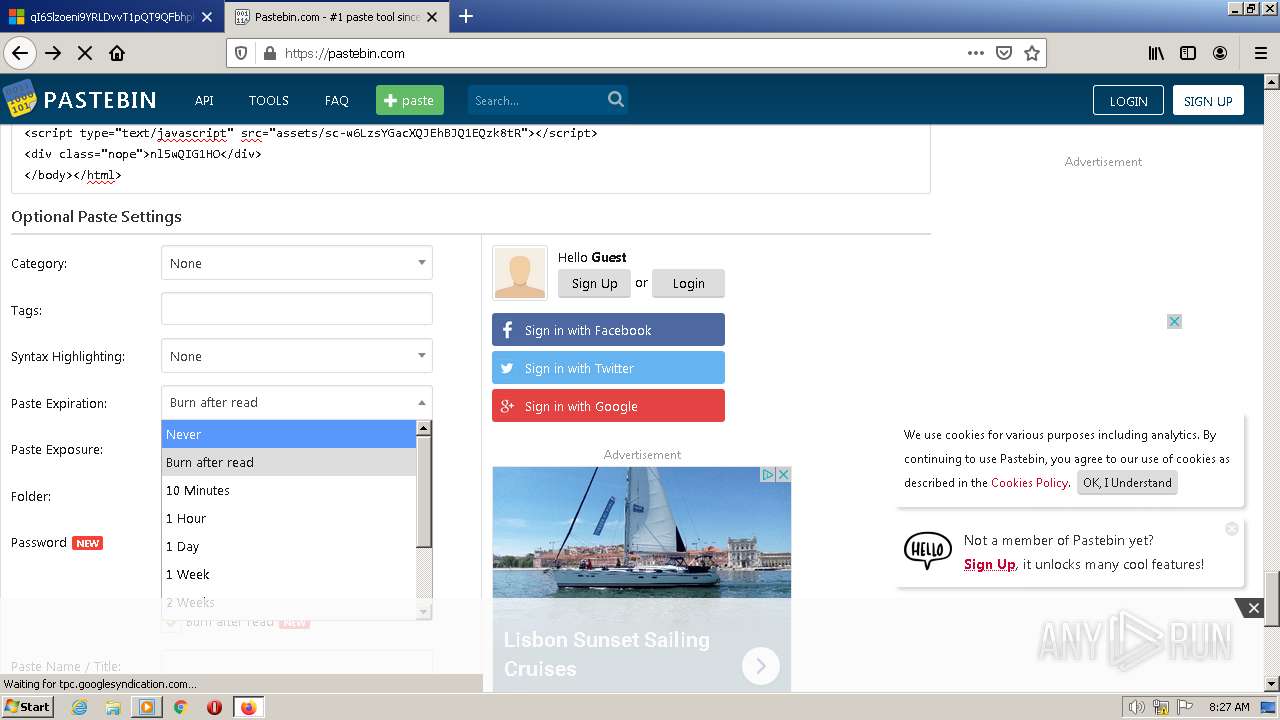Choose 1 Hour expiration
Image resolution: width=1280 pixels, height=720 pixels.
[289, 518]
